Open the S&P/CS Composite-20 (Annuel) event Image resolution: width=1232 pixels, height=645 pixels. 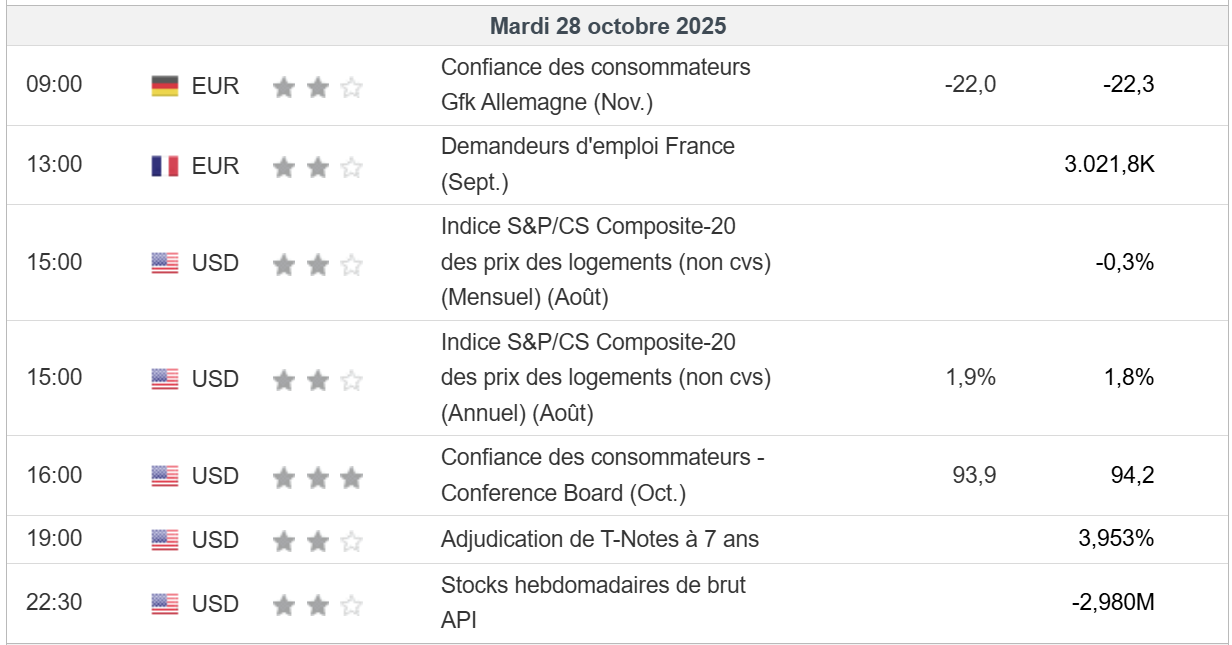coord(605,378)
